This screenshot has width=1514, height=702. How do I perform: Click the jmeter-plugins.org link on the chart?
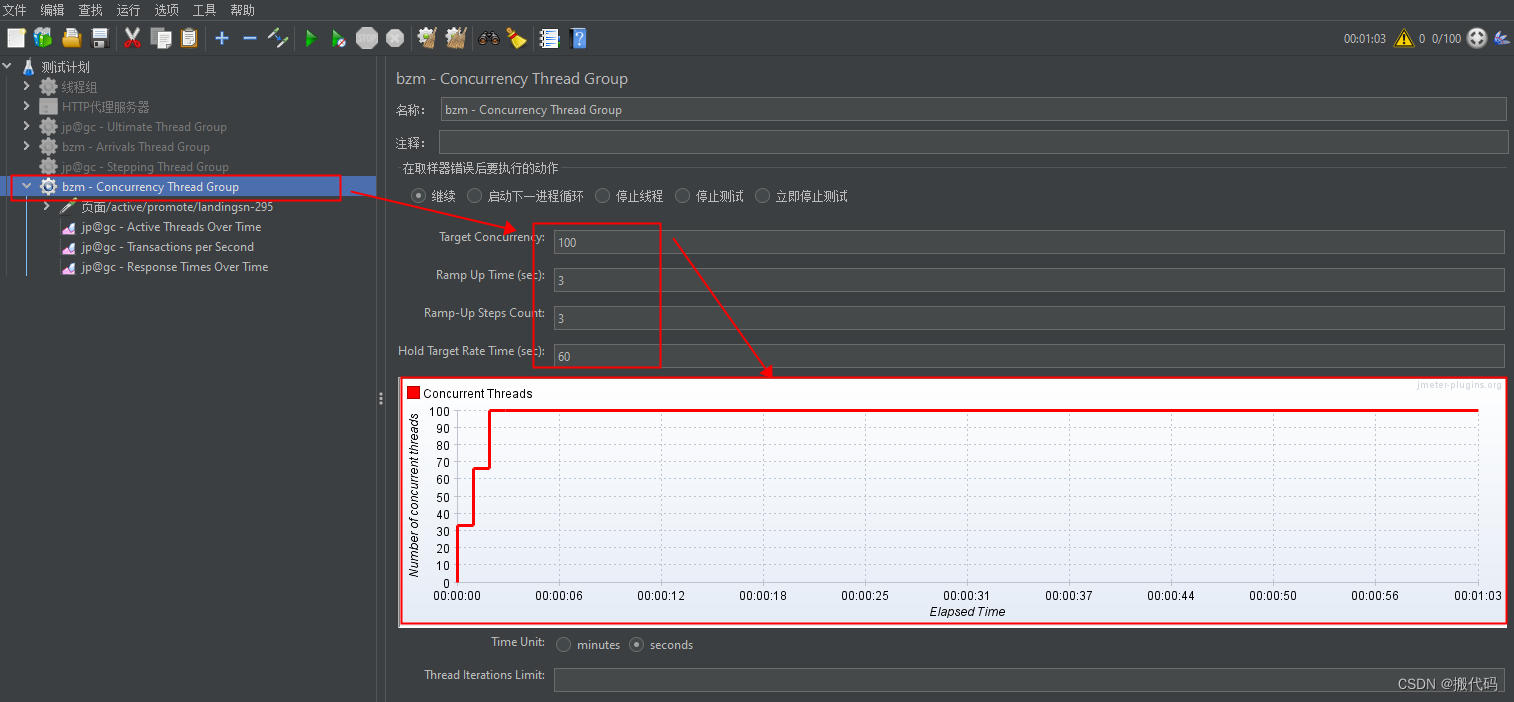point(1459,385)
